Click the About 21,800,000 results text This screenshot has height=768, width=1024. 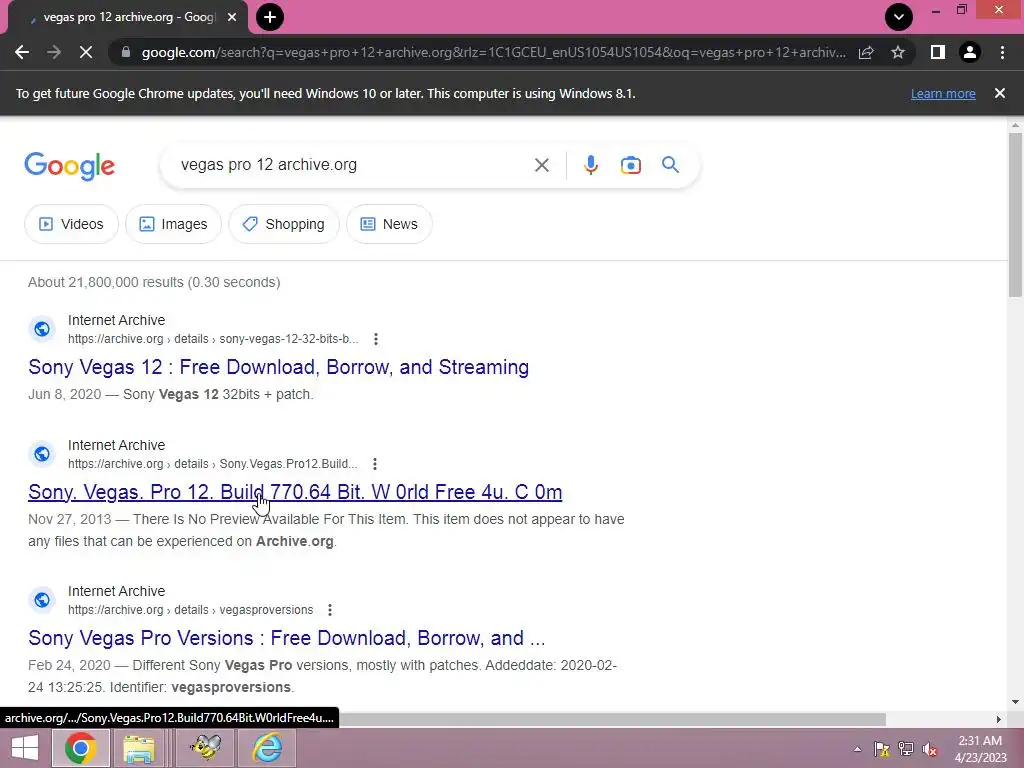coord(154,282)
